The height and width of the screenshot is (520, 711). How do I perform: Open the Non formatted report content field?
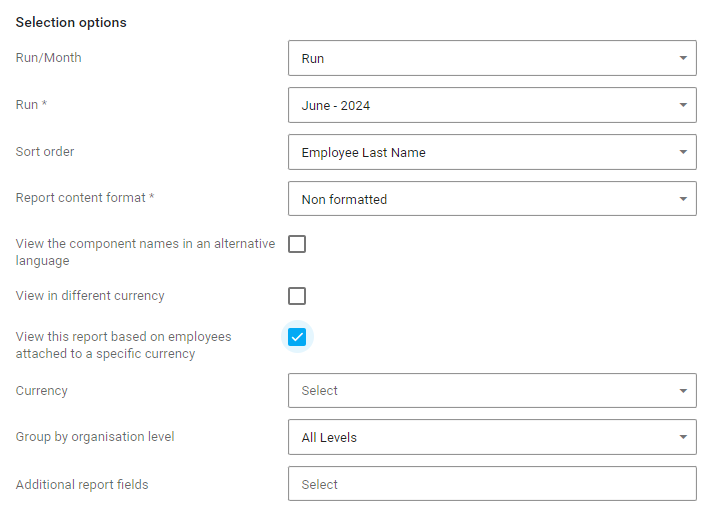(480, 199)
